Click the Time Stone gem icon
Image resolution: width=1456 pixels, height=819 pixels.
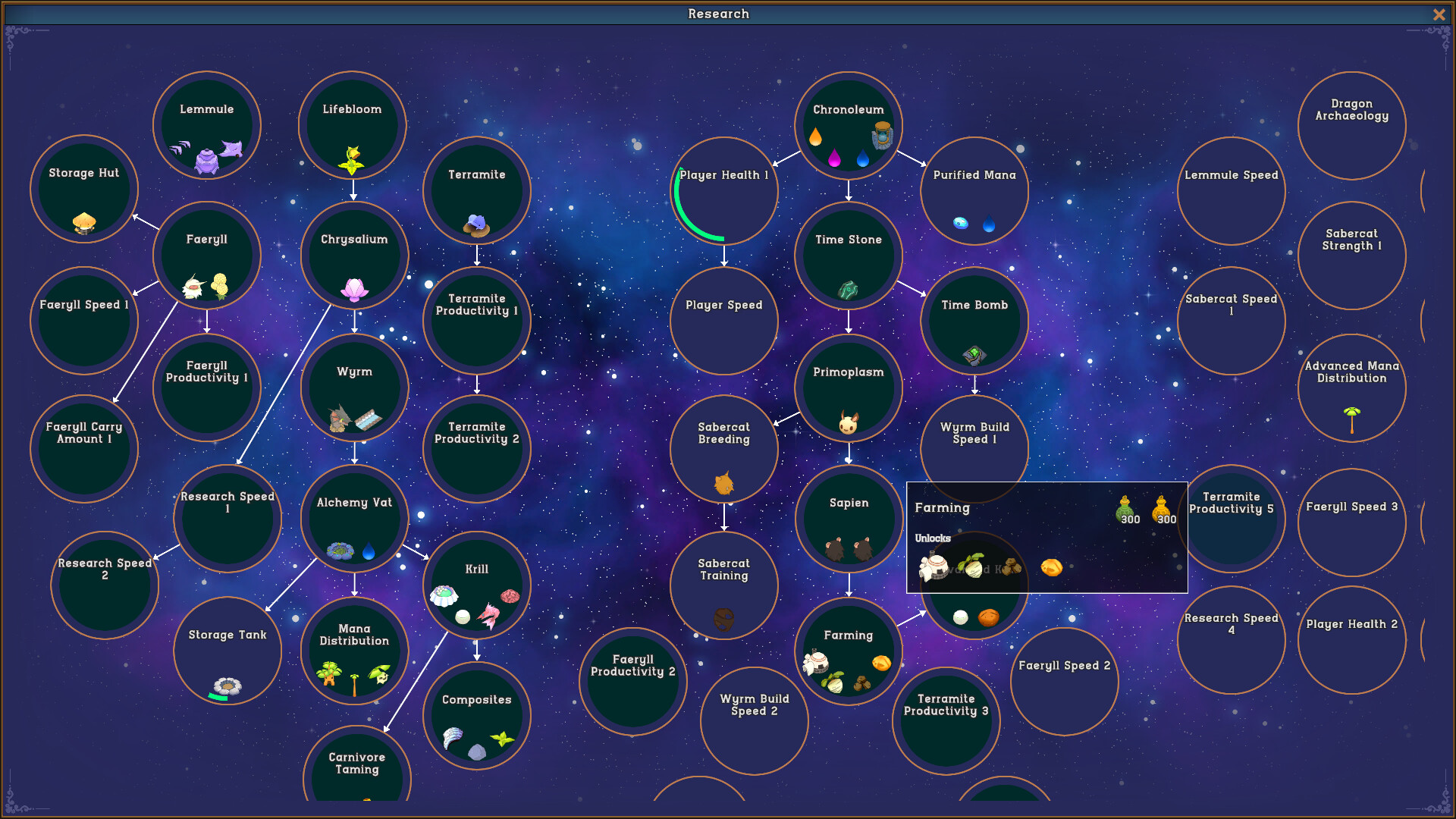tap(849, 288)
